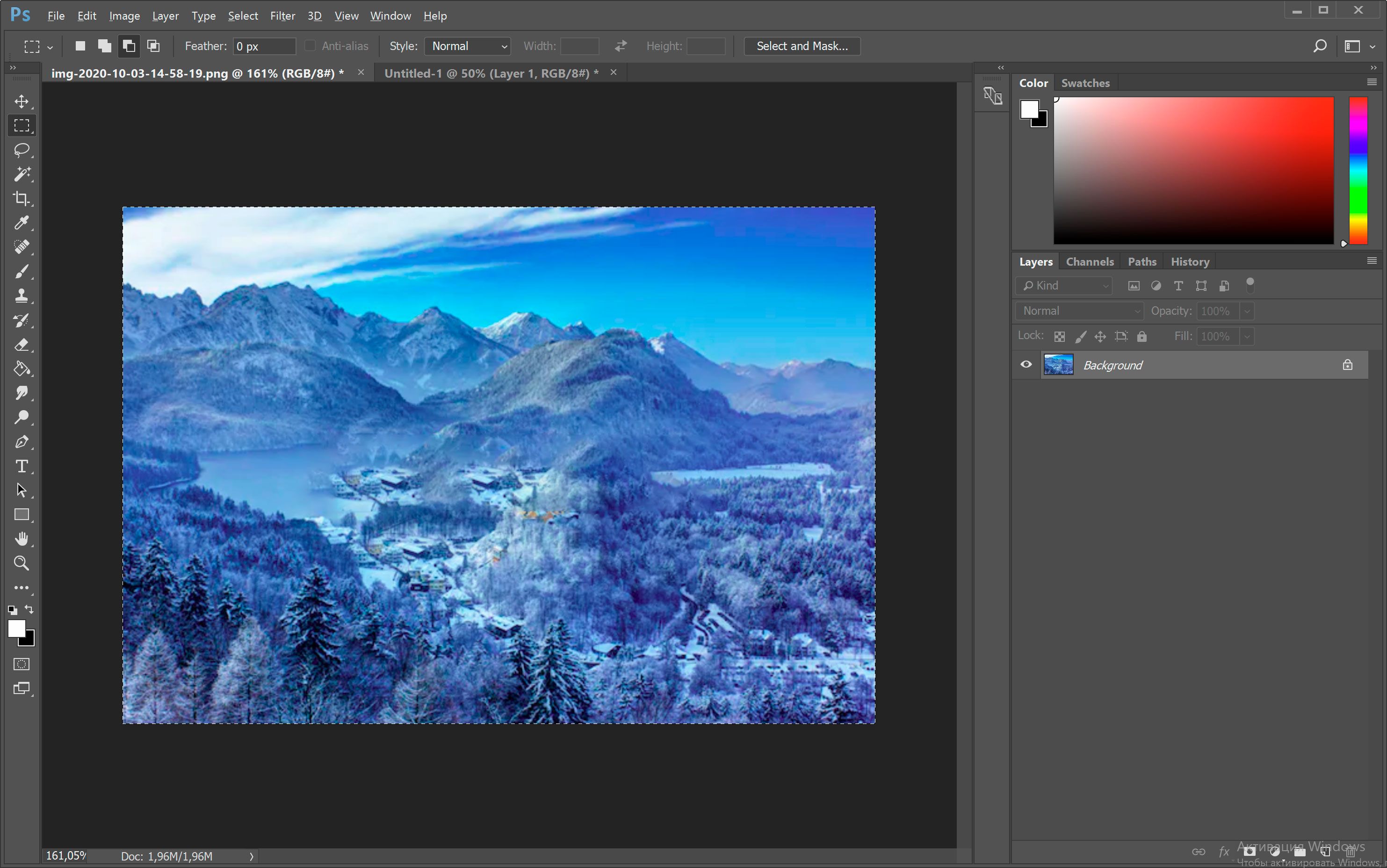
Task: Expand the Layer Kind filter dropdown
Action: tap(1104, 285)
